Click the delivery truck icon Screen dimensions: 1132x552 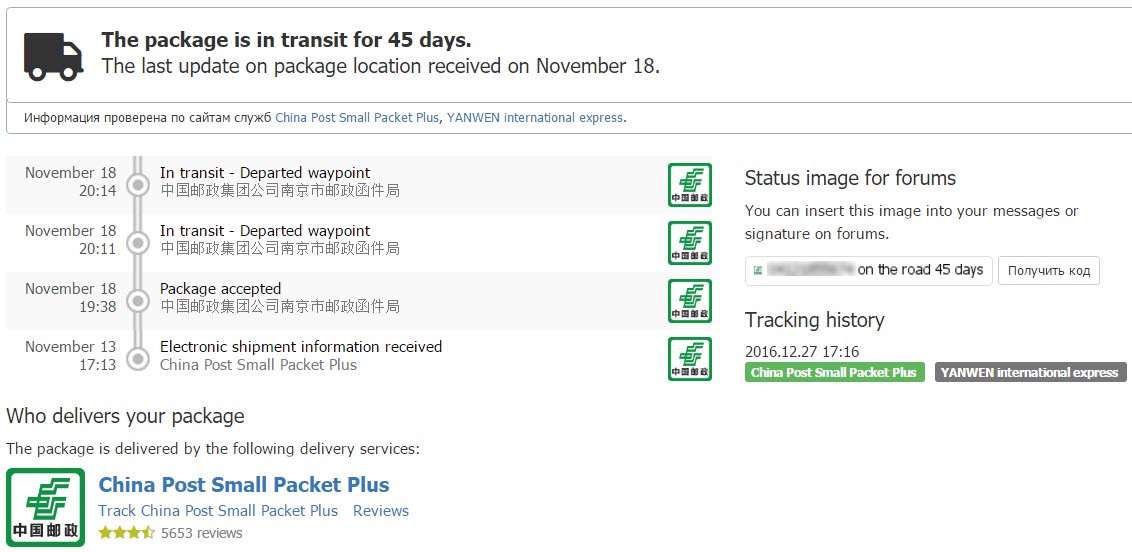pos(53,55)
